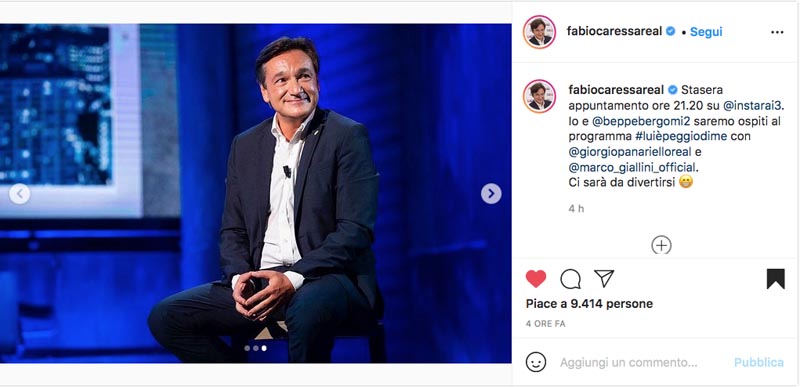The width and height of the screenshot is (800, 387).
Task: Load more comments with the plus circle
Action: (x=661, y=245)
